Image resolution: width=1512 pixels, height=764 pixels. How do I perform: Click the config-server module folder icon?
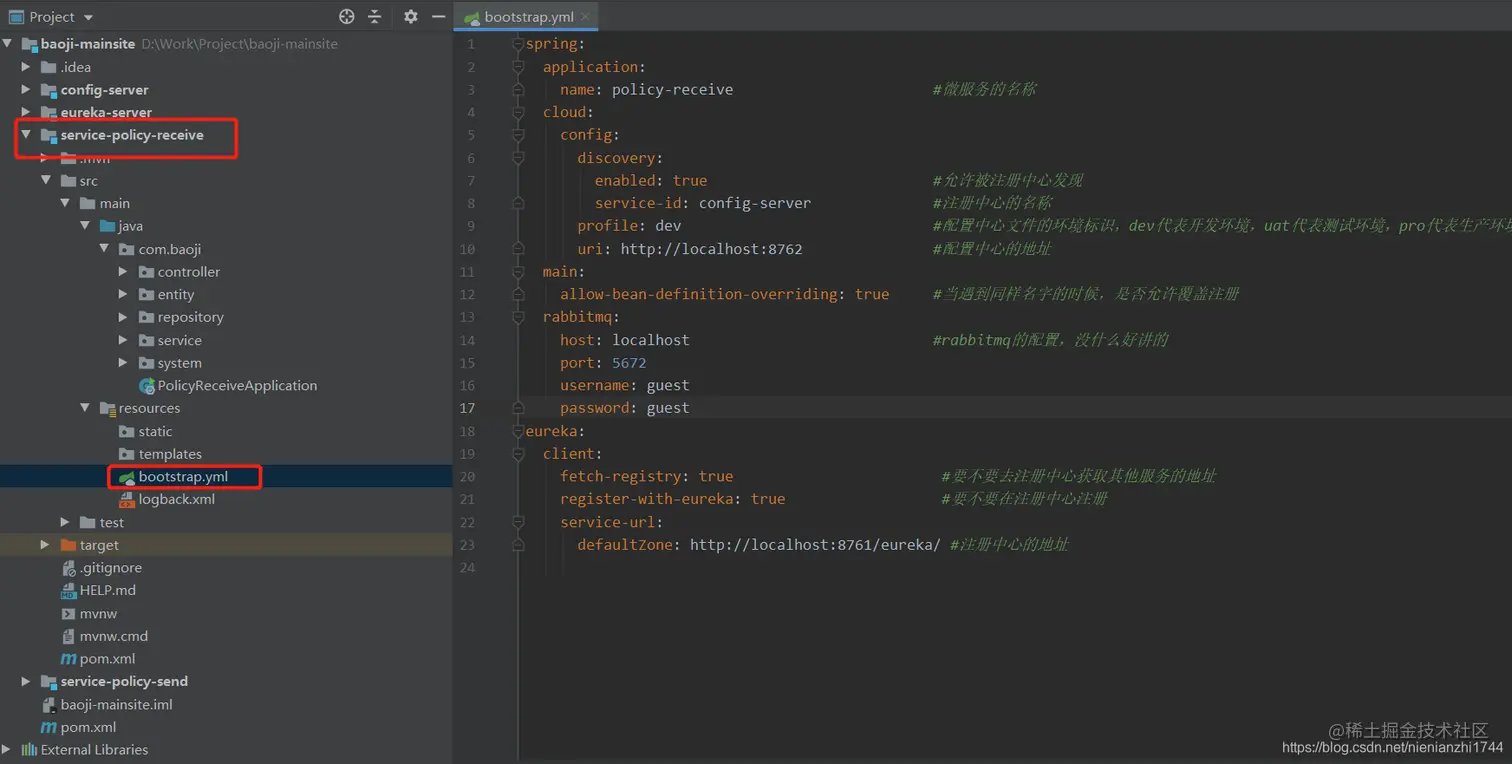pyautogui.click(x=48, y=90)
